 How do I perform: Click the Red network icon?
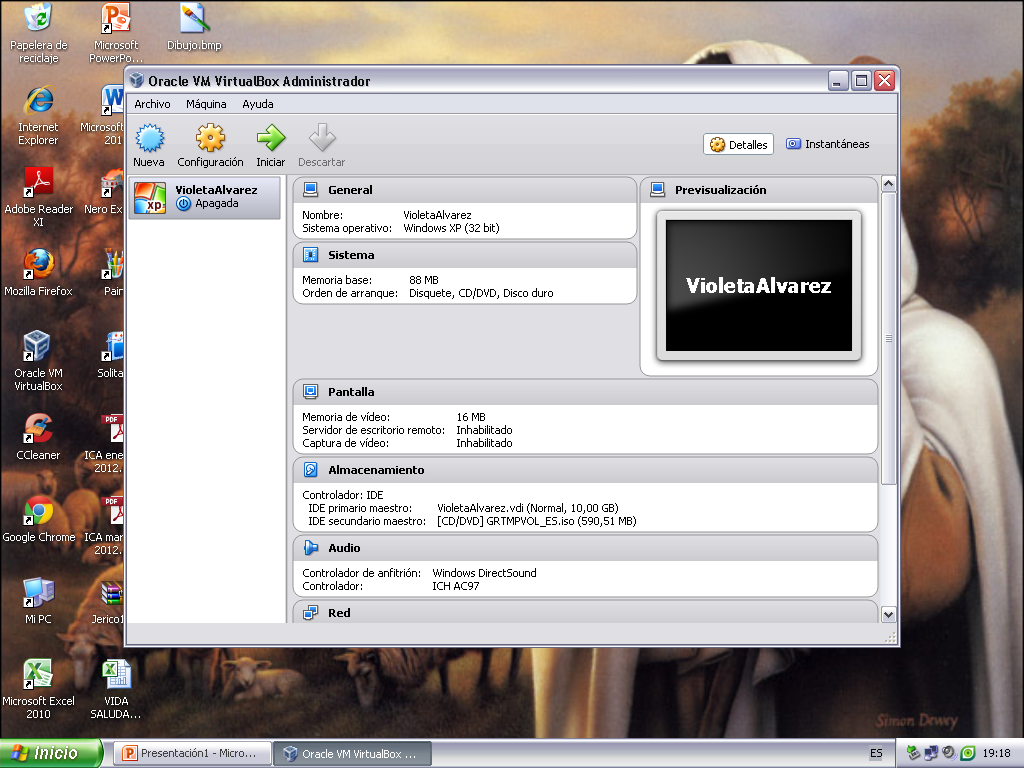pos(311,613)
